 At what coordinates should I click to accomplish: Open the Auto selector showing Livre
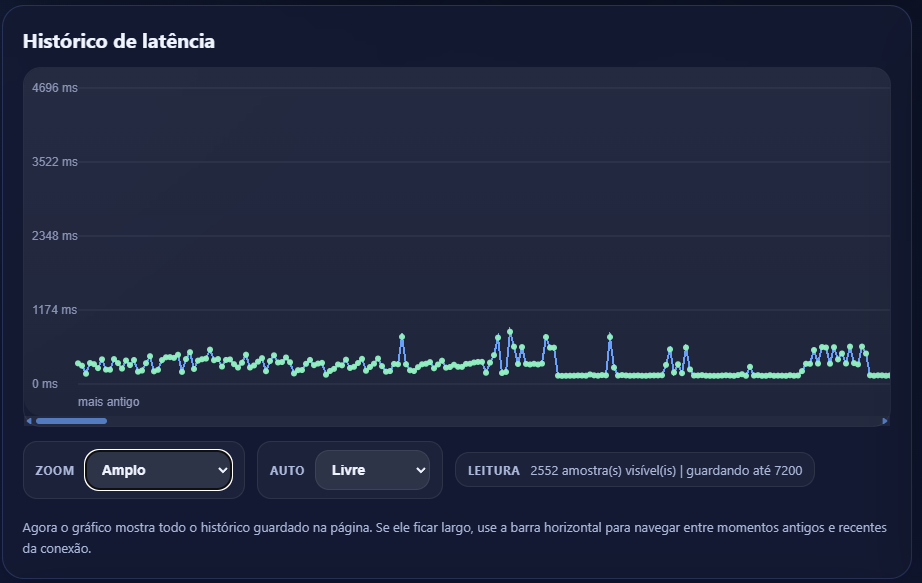tap(371, 470)
